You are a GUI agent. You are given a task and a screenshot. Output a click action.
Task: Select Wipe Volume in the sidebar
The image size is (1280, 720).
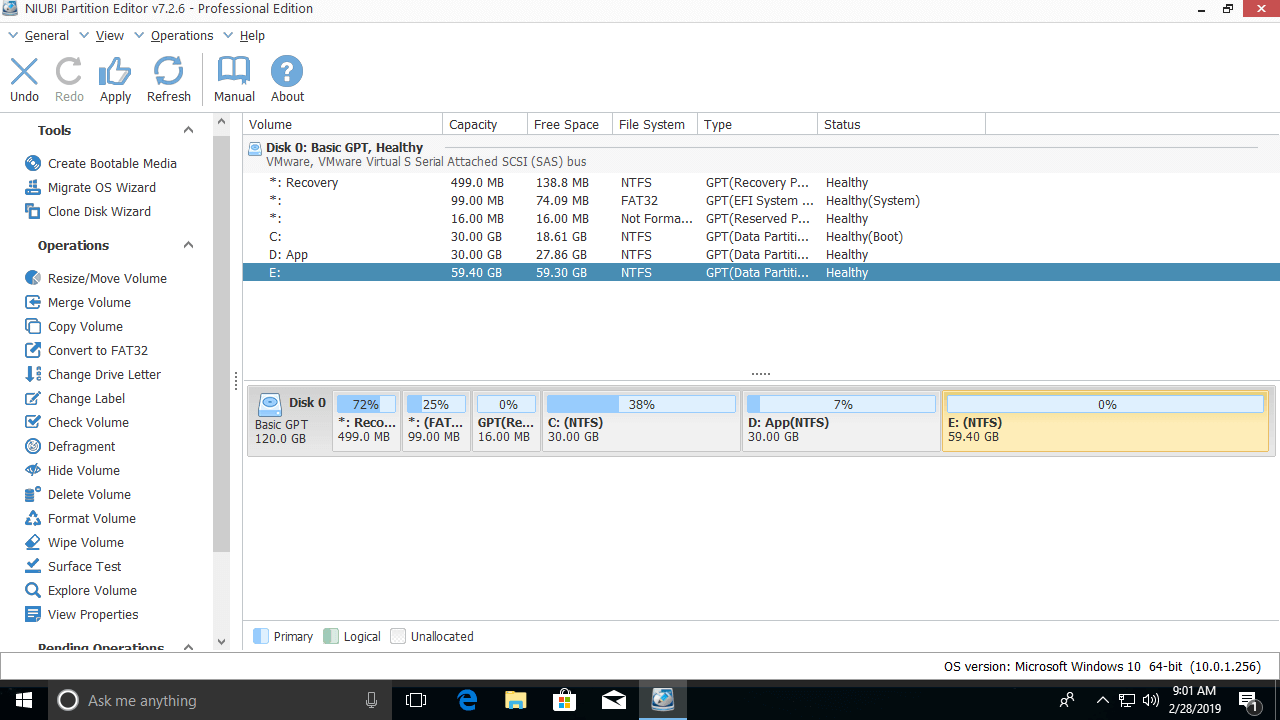click(x=86, y=542)
